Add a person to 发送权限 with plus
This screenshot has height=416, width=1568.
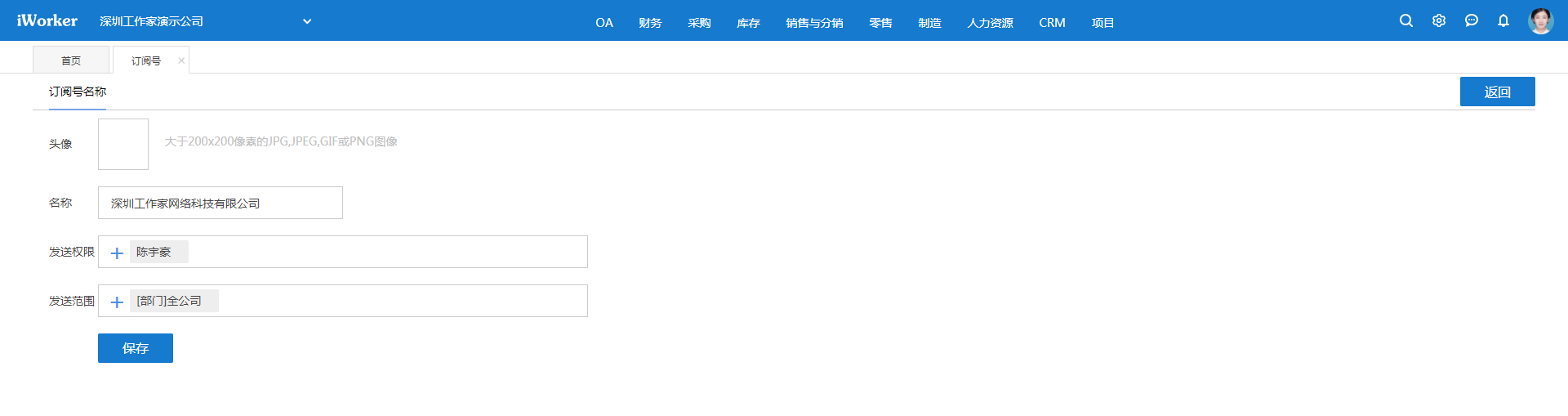click(x=117, y=253)
